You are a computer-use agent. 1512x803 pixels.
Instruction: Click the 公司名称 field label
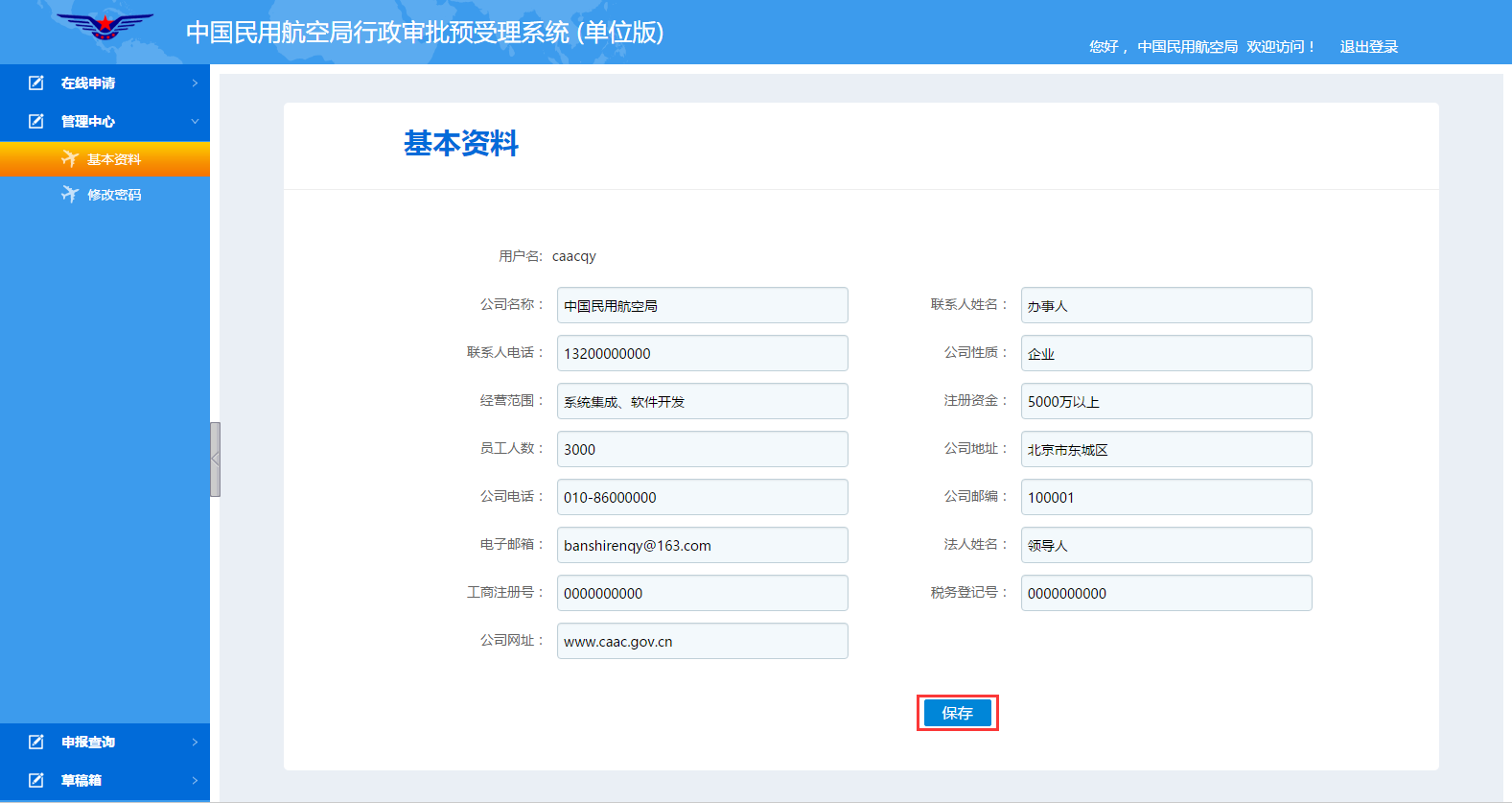pyautogui.click(x=512, y=304)
